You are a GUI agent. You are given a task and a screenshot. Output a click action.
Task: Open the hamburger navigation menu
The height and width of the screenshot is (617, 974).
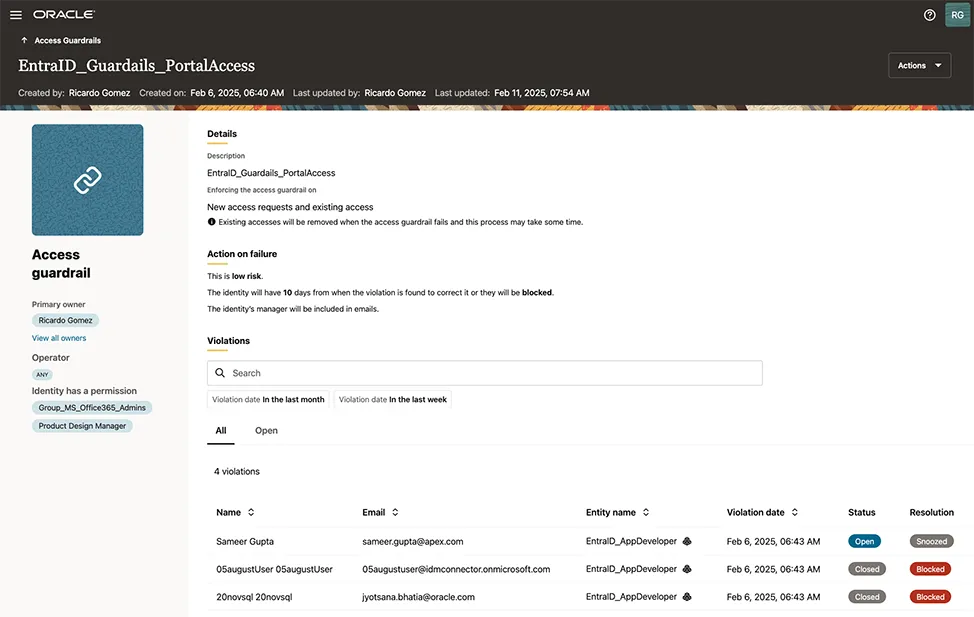tap(16, 15)
